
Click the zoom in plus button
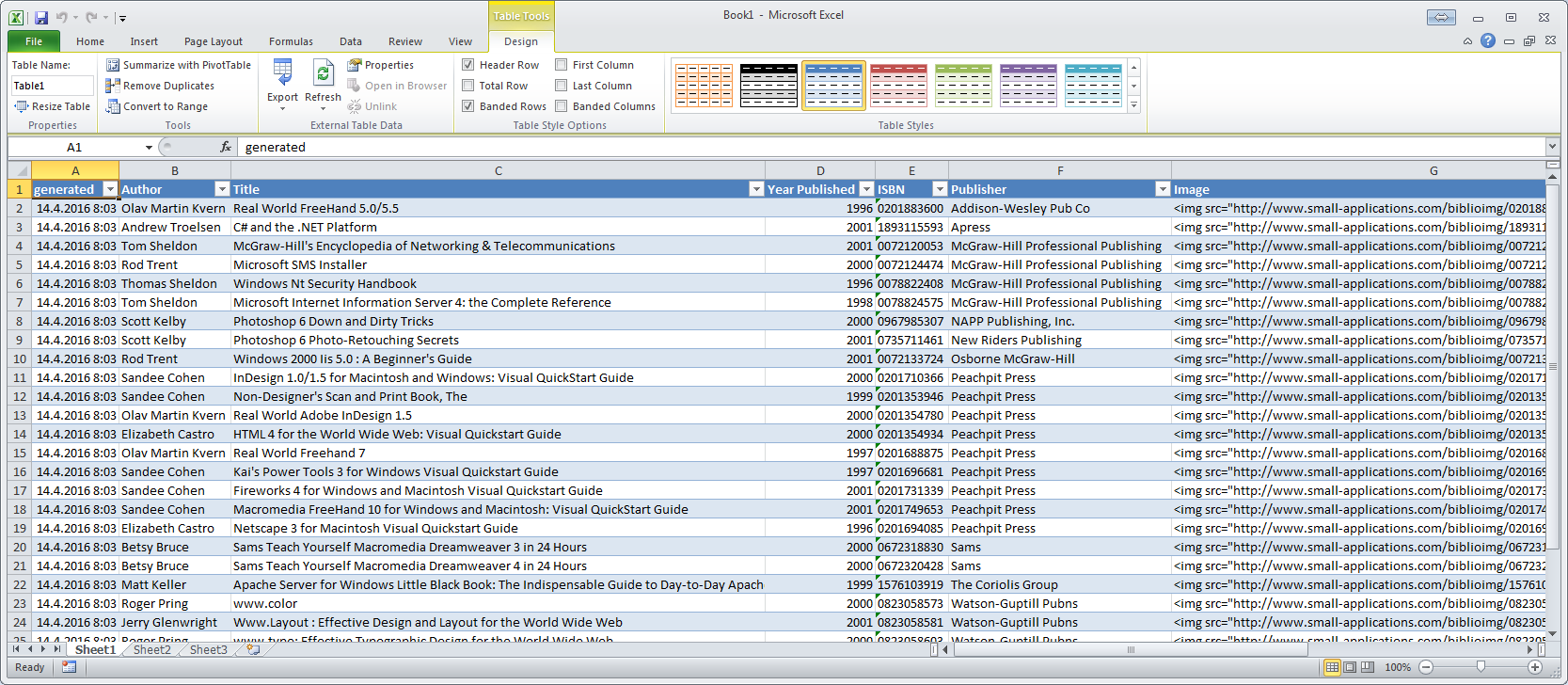(1535, 667)
